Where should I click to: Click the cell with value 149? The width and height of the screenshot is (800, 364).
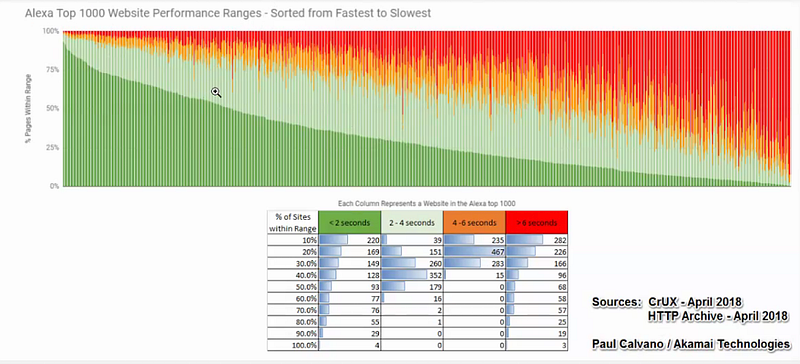[x=349, y=263]
